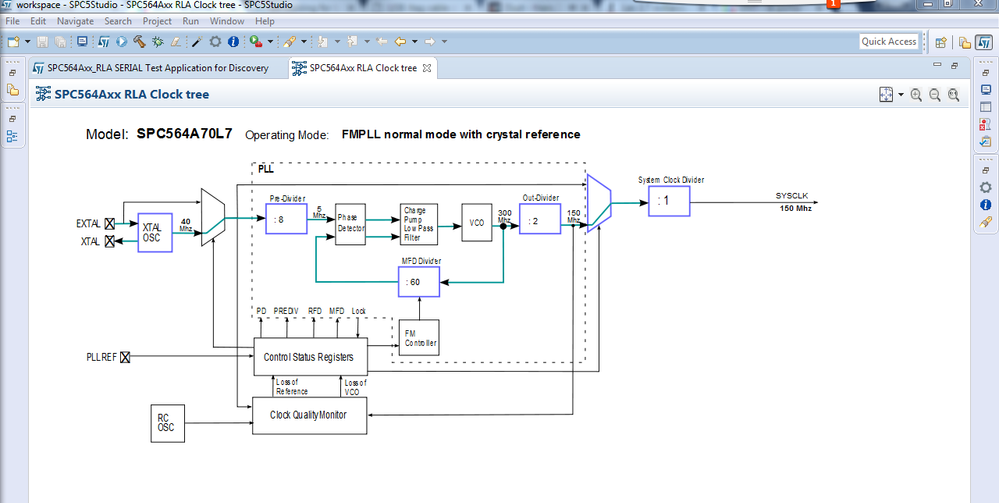Open the clipboard Tasks view icon
The width and height of the screenshot is (999, 503).
[x=986, y=141]
